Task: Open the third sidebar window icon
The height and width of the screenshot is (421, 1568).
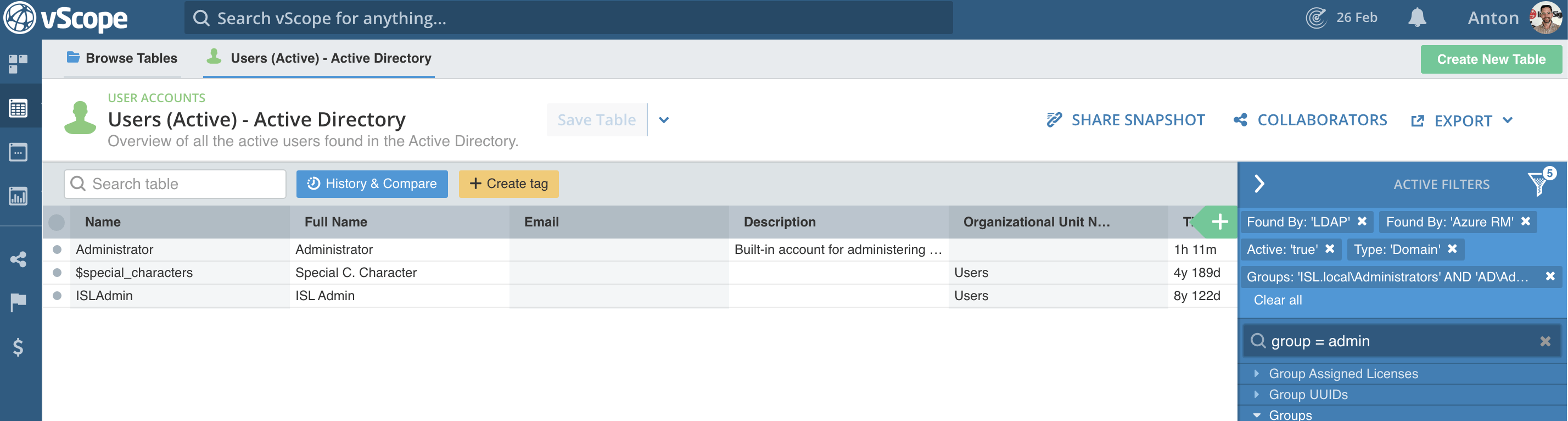Action: [18, 152]
